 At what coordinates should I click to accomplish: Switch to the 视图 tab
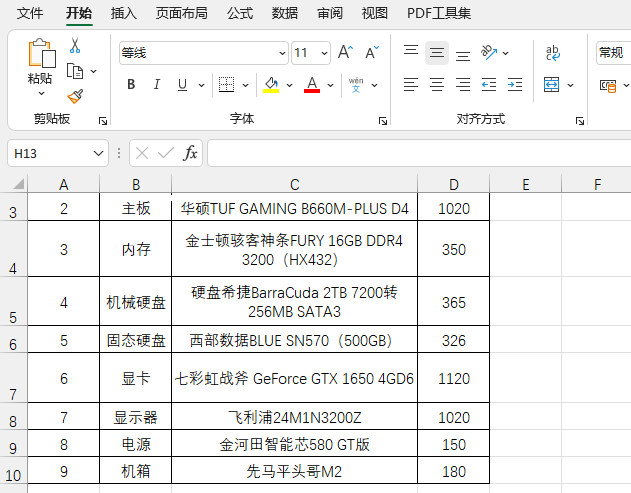click(375, 13)
